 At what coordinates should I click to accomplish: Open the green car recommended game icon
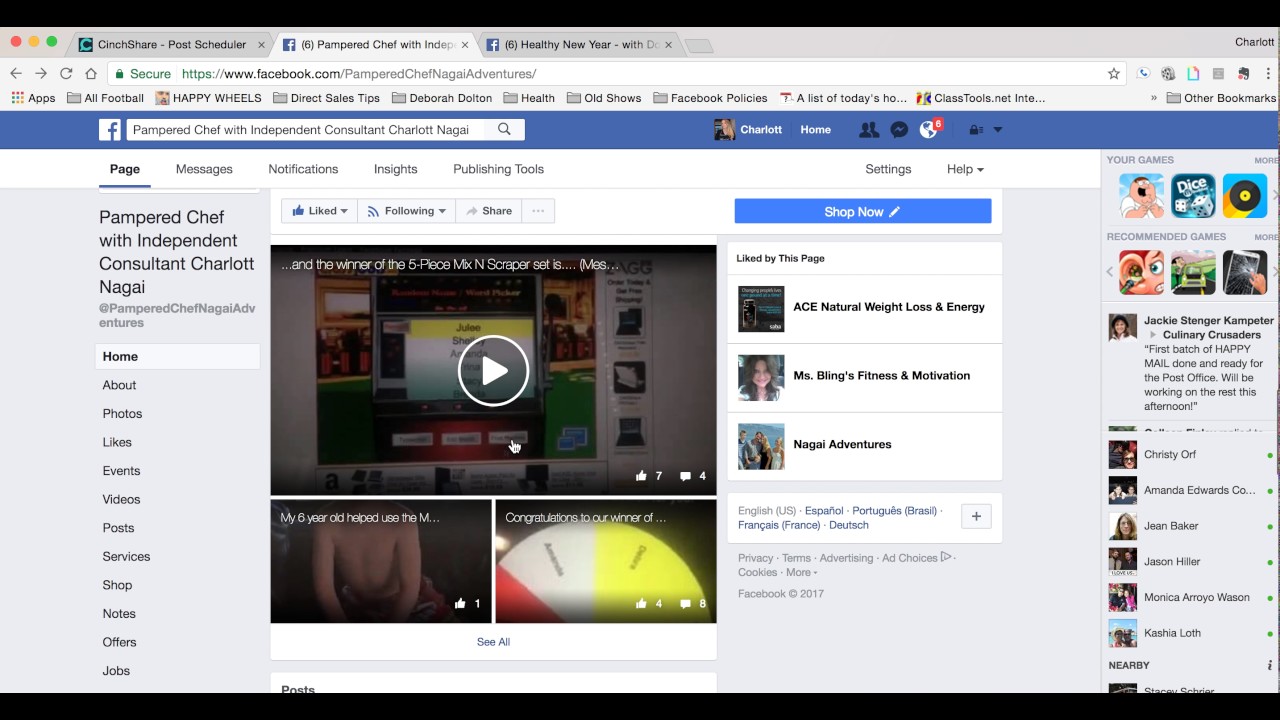coord(1193,272)
